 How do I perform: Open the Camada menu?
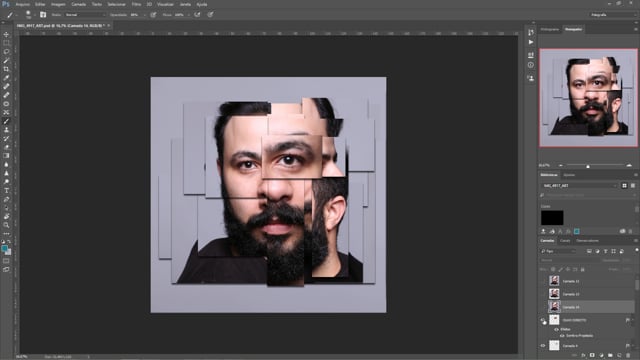click(x=78, y=4)
